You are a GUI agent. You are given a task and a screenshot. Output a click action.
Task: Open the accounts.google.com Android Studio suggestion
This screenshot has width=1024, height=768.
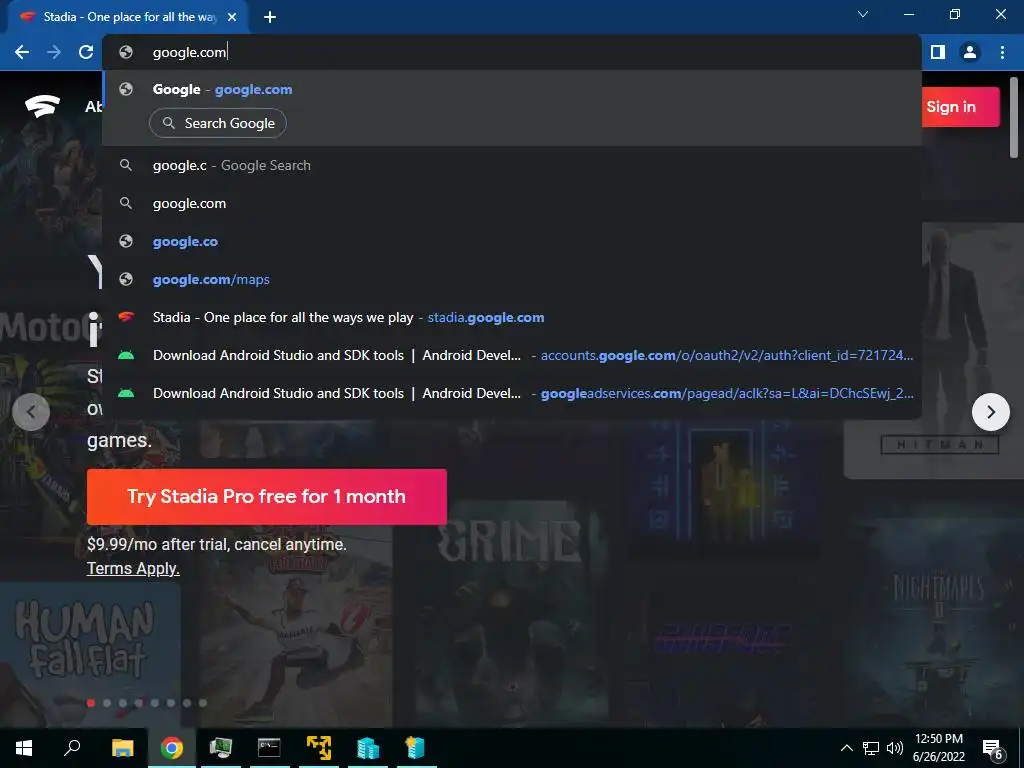512,355
